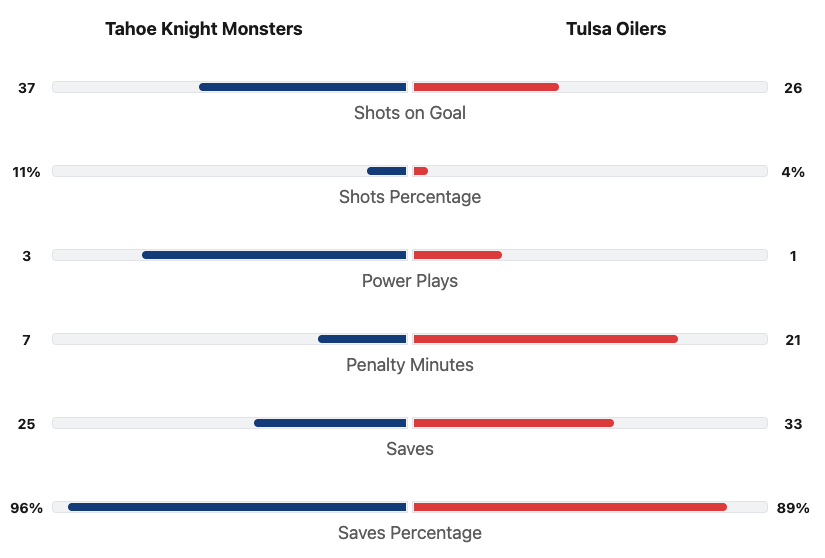
Task: Click the red Penalty Minutes bar
Action: pyautogui.click(x=545, y=339)
